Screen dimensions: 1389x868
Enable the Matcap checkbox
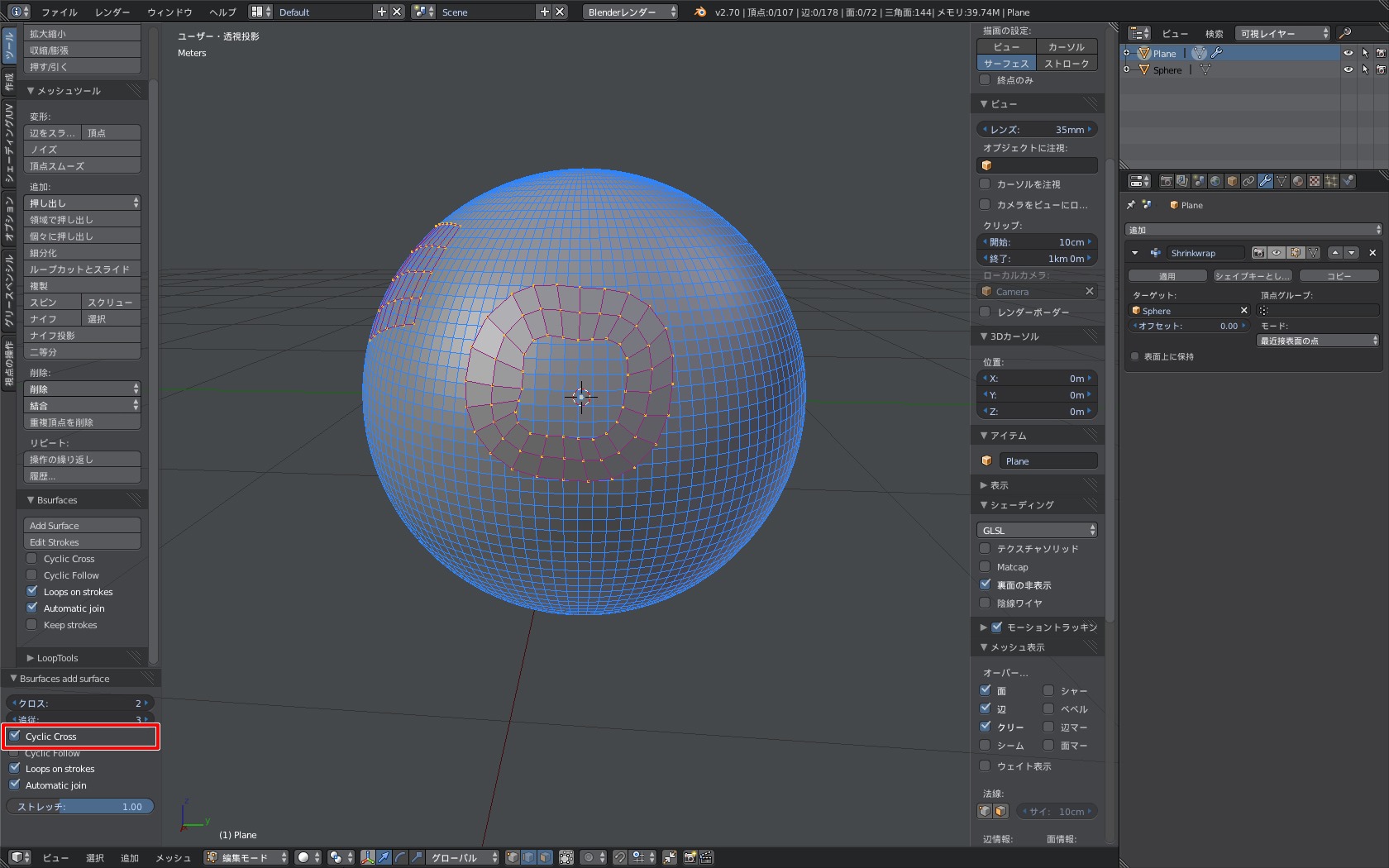pyautogui.click(x=985, y=566)
